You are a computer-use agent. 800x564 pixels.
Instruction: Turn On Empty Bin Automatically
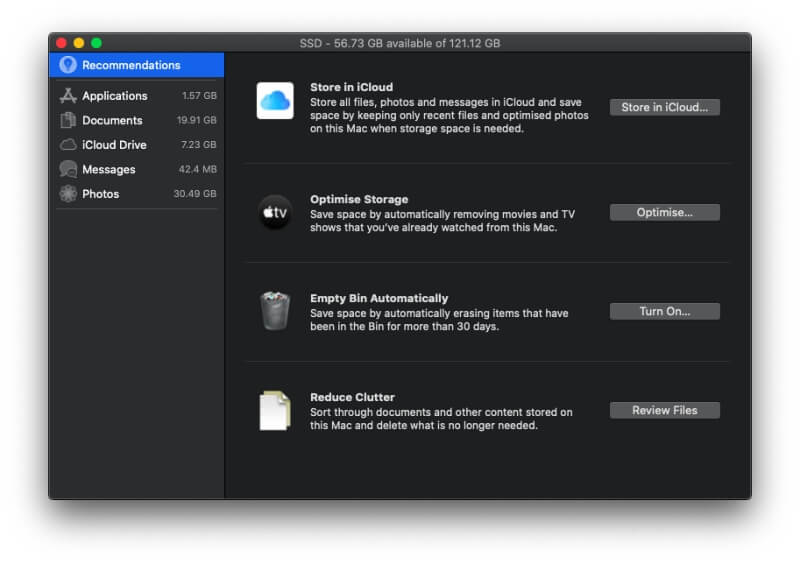(664, 311)
